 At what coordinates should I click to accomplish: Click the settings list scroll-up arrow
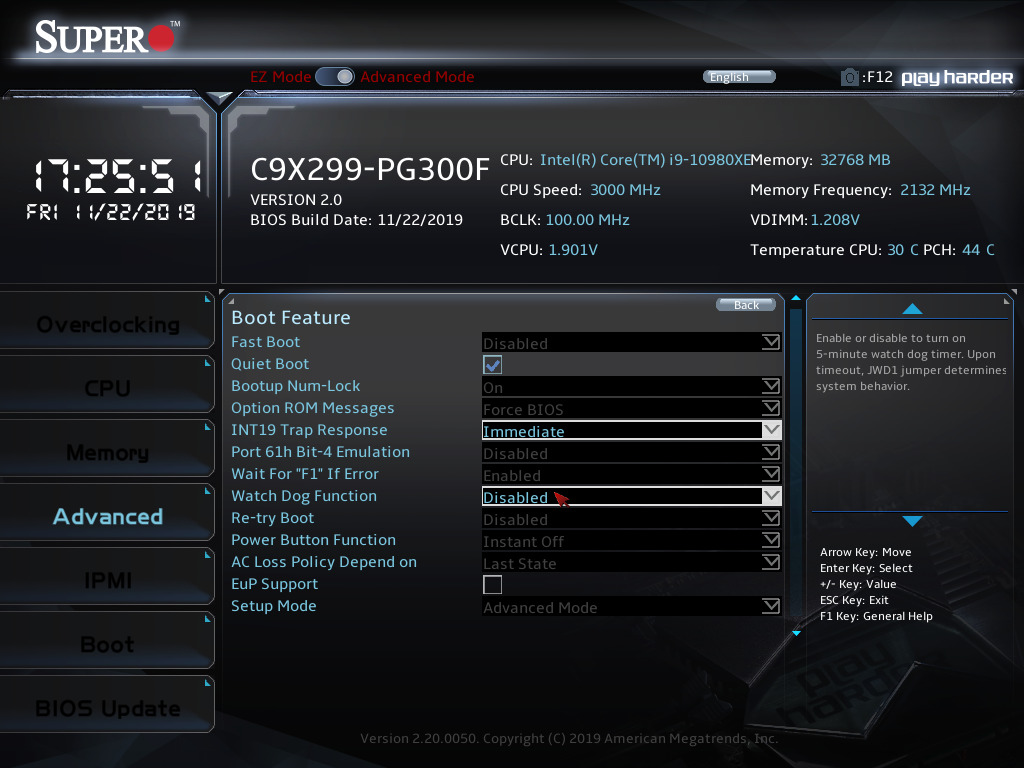796,298
